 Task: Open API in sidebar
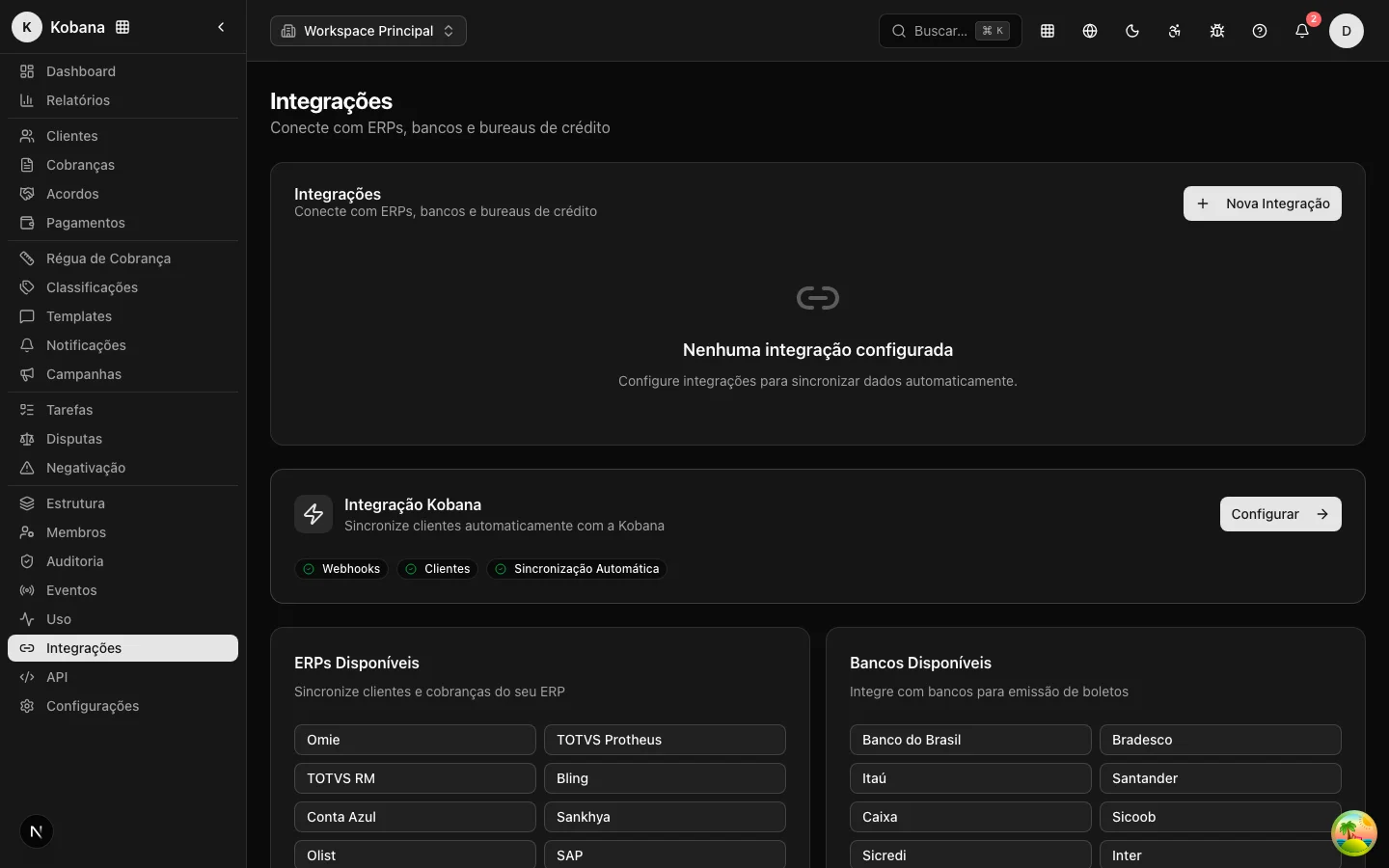click(x=123, y=677)
